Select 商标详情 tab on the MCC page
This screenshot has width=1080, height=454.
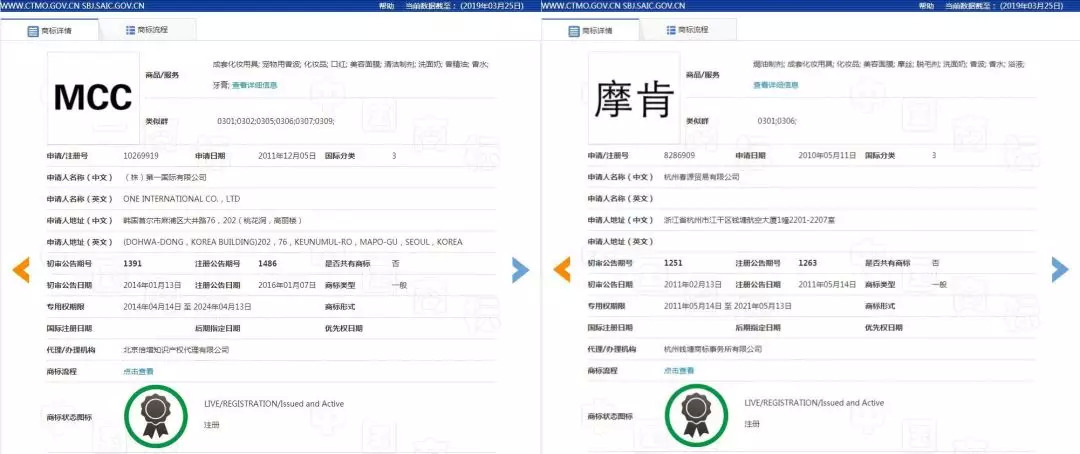pyautogui.click(x=50, y=31)
